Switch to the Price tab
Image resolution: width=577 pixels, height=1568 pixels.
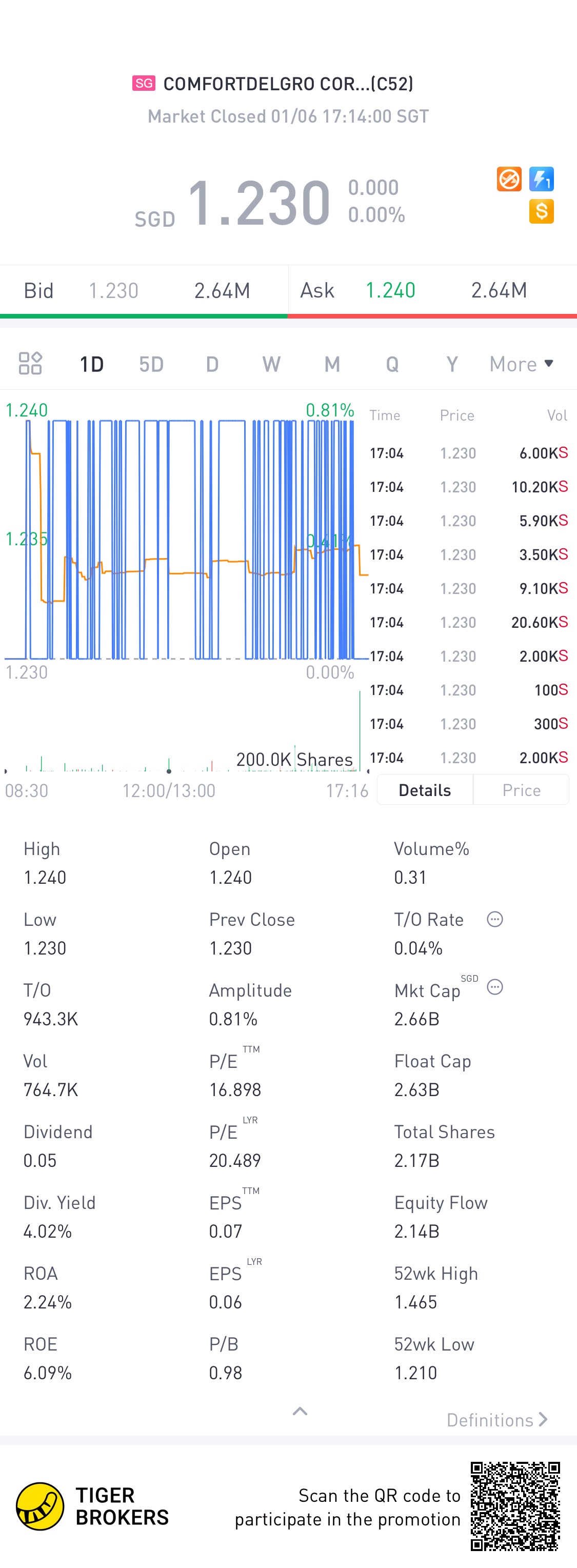coord(521,789)
